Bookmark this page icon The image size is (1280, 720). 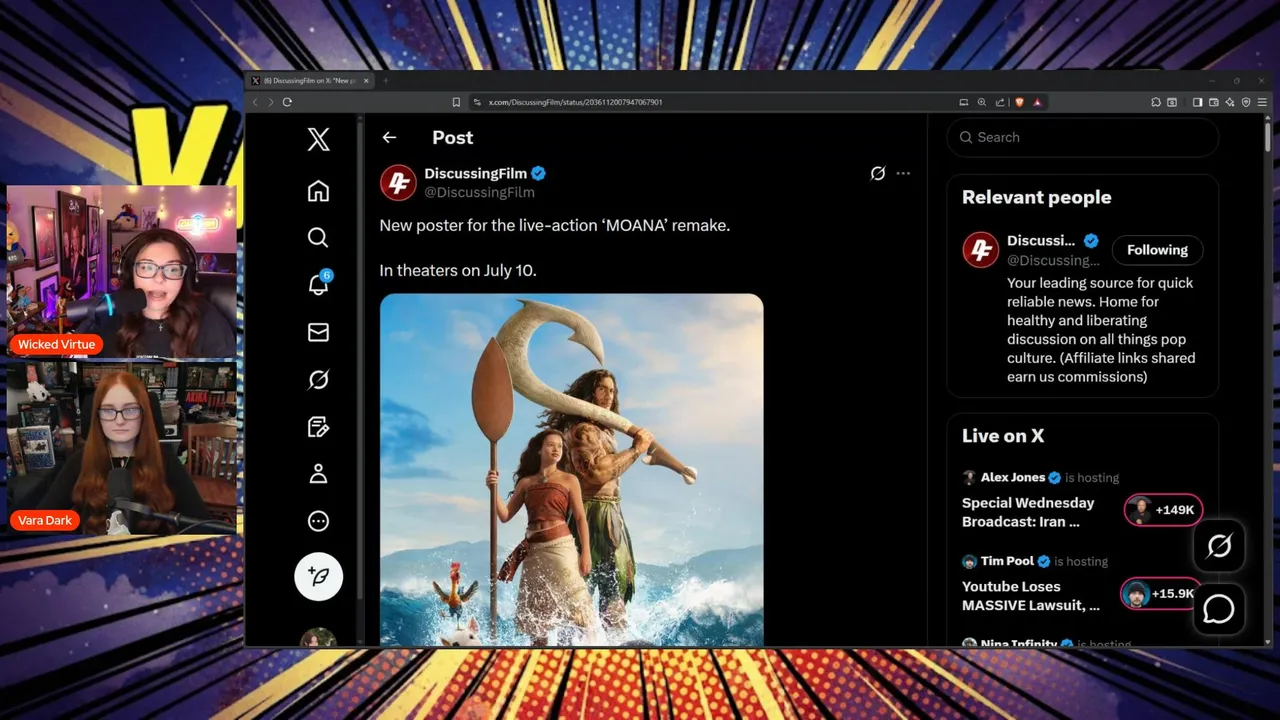456,102
